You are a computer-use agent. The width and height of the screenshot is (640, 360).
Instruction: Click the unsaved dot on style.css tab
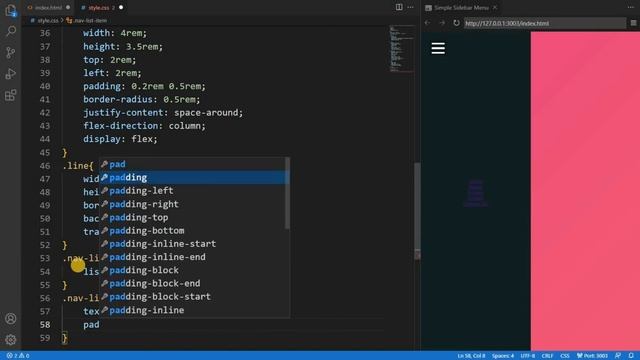[121, 7]
